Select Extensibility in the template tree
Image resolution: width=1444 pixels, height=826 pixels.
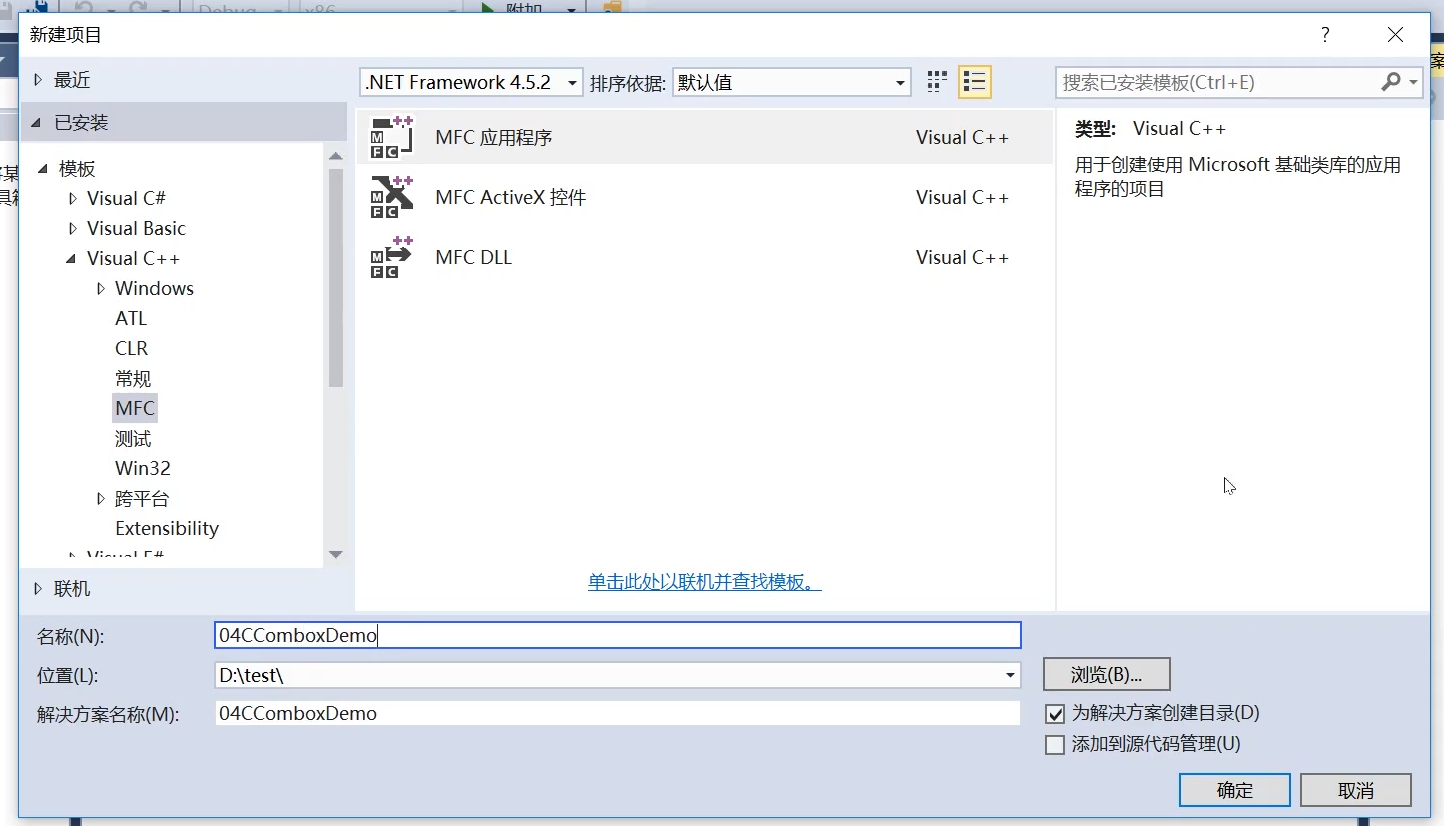pyautogui.click(x=167, y=528)
